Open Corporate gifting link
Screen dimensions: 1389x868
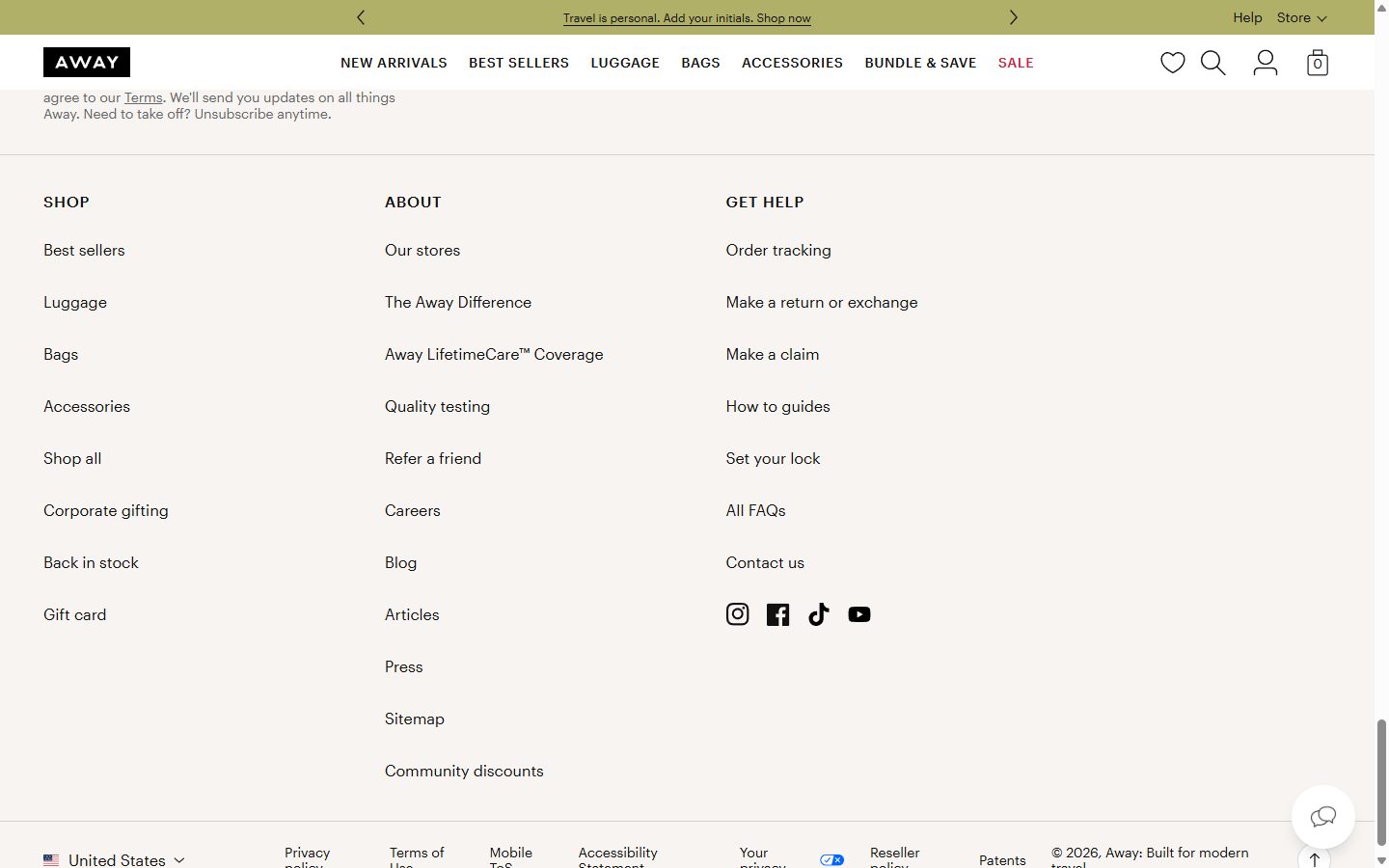[x=106, y=510]
